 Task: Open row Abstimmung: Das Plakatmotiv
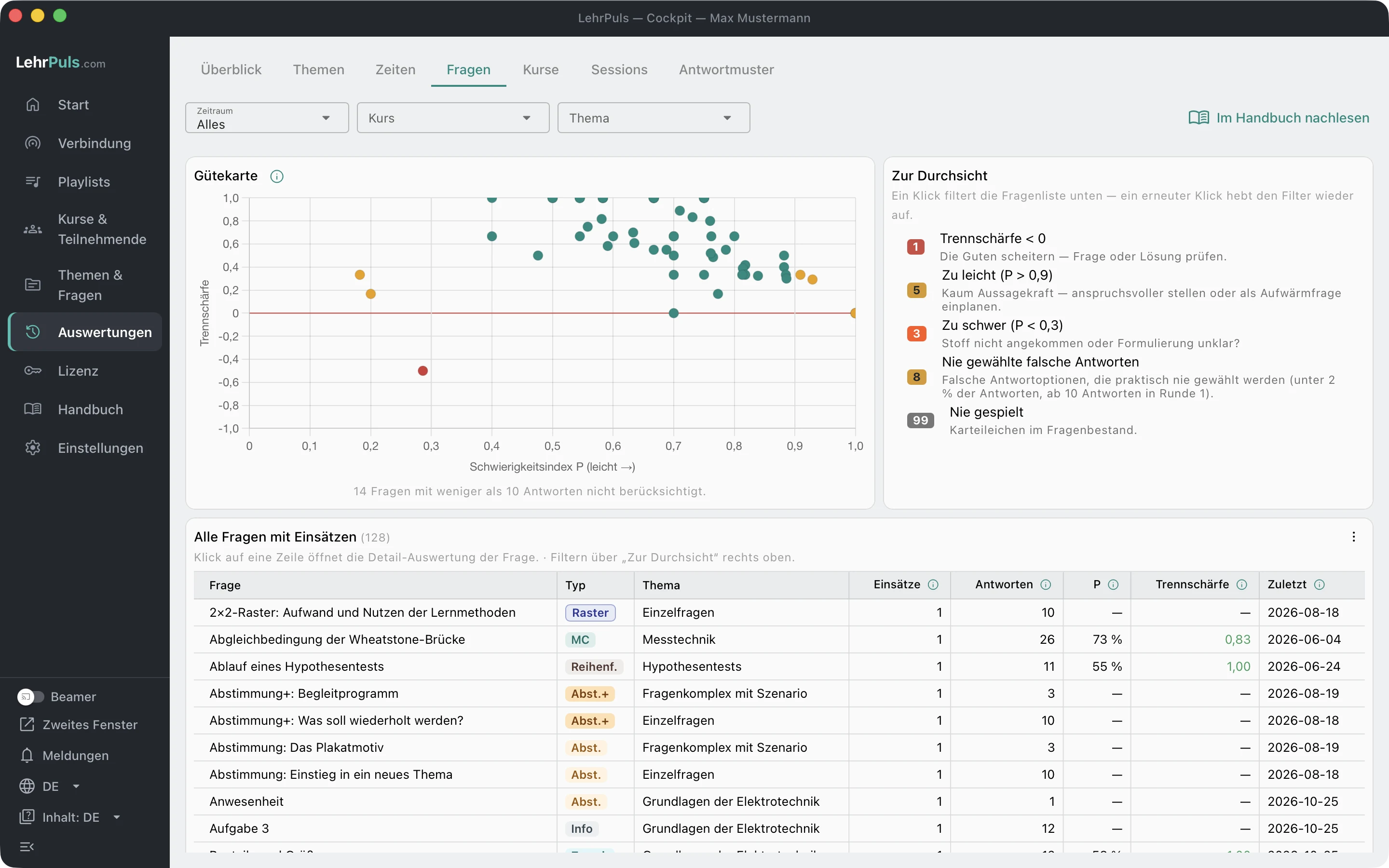coord(779,747)
